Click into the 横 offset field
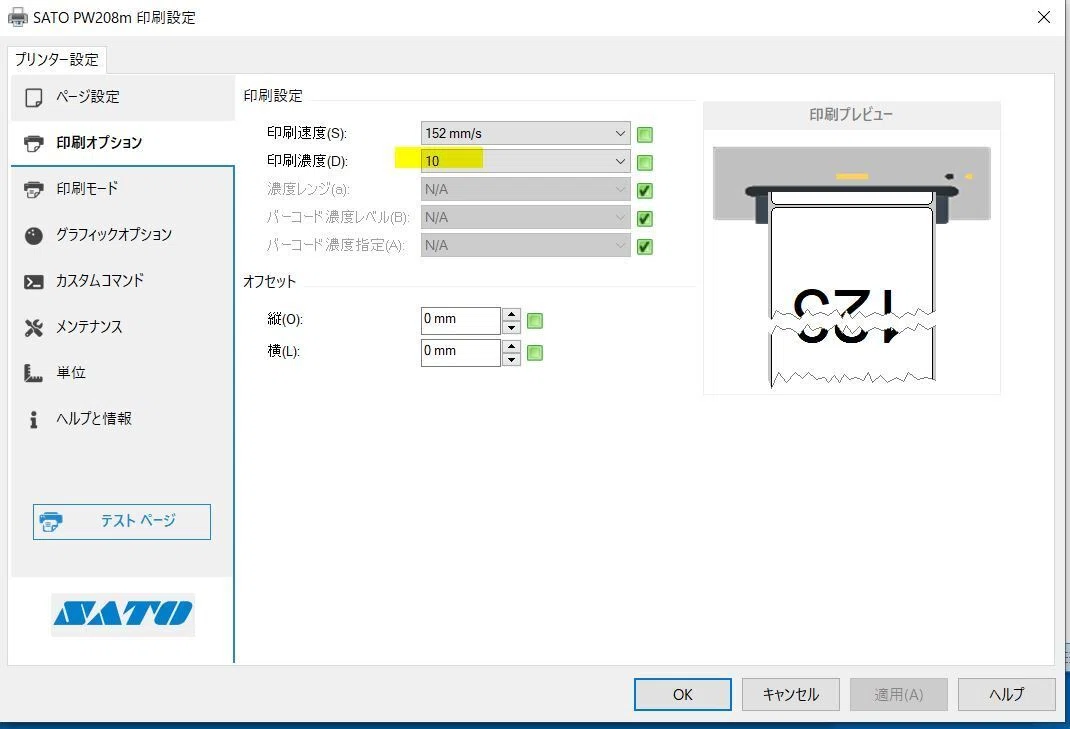This screenshot has width=1070, height=729. tap(461, 352)
